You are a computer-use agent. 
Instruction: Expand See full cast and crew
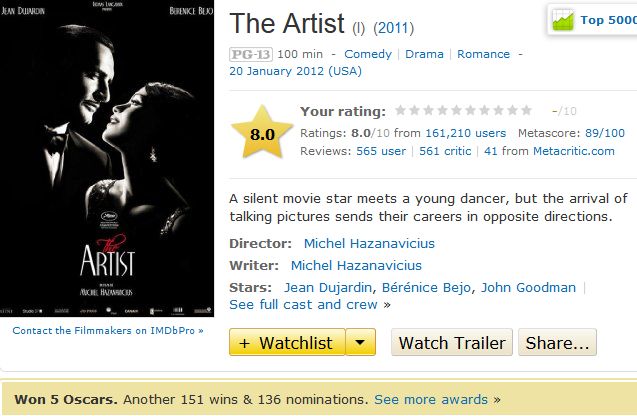point(303,304)
